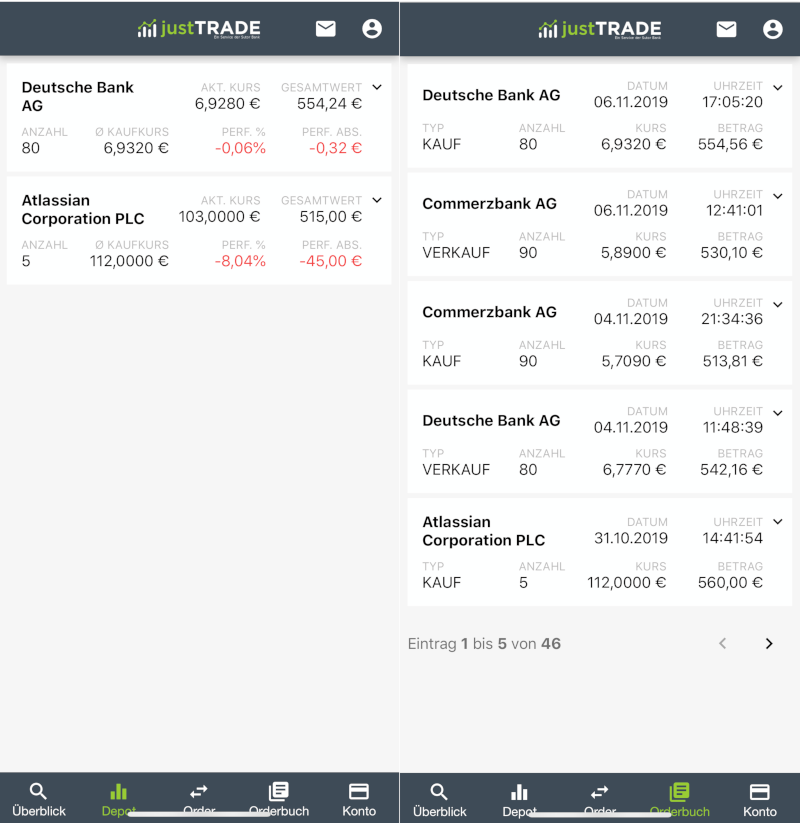Click the order time 21:34:36
This screenshot has height=823, width=800.
tap(732, 319)
